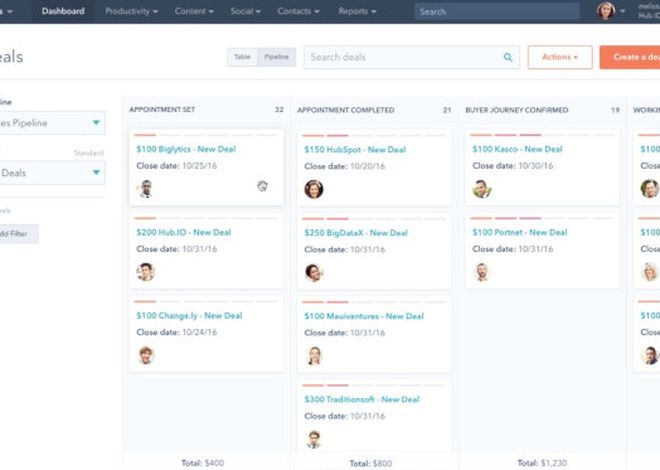Click the Appointment Set column header

click(162, 109)
